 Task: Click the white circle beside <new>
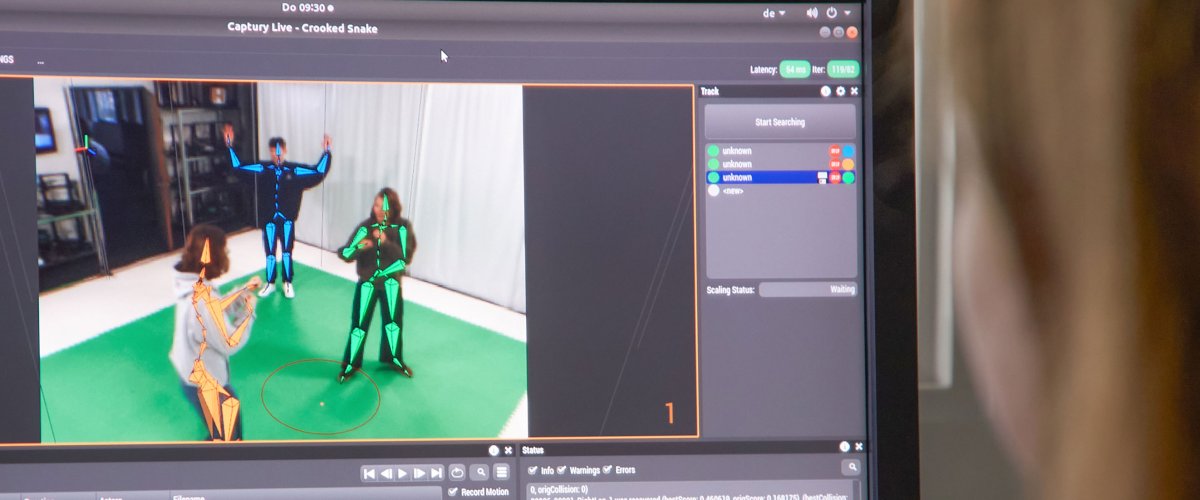click(713, 190)
